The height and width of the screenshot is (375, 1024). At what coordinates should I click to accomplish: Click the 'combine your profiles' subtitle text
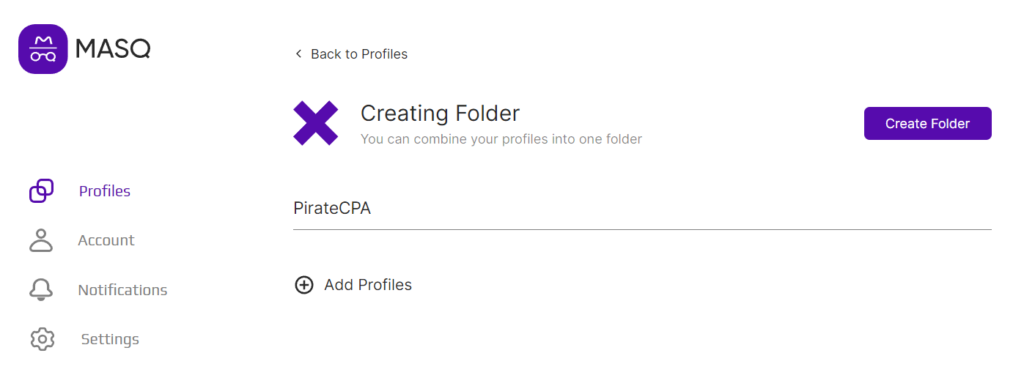tap(501, 139)
